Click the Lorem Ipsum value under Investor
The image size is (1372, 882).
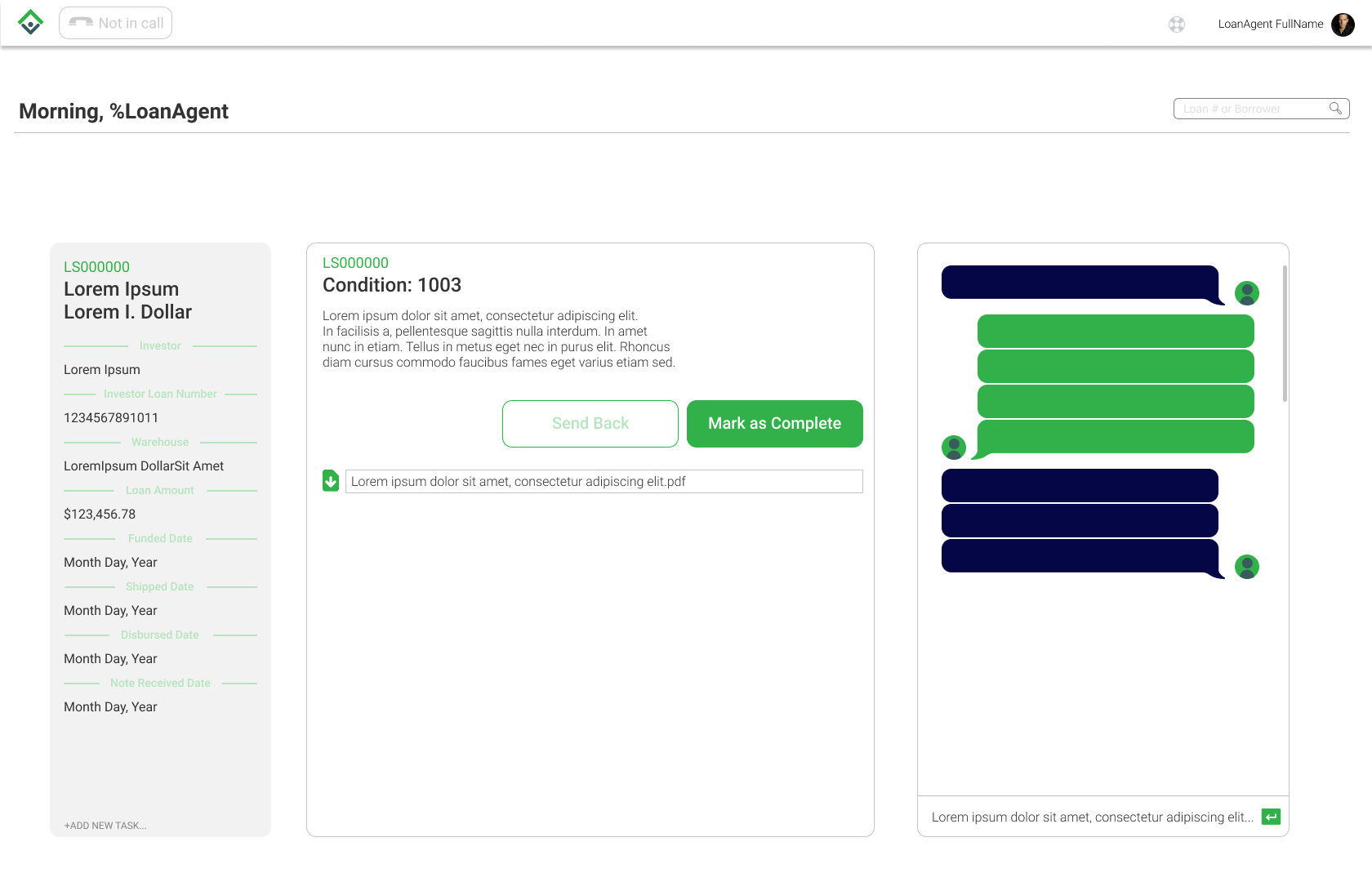[x=102, y=370]
